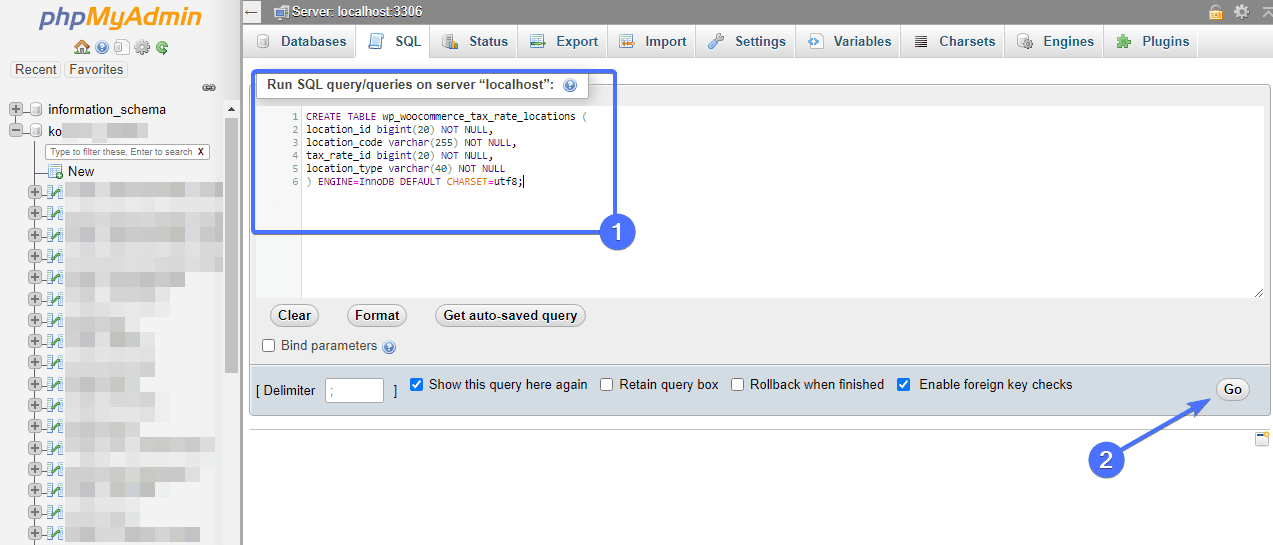Viewport: 1273px width, 545px height.
Task: Toggle the link-with-main-panel chain icon
Action: [209, 88]
